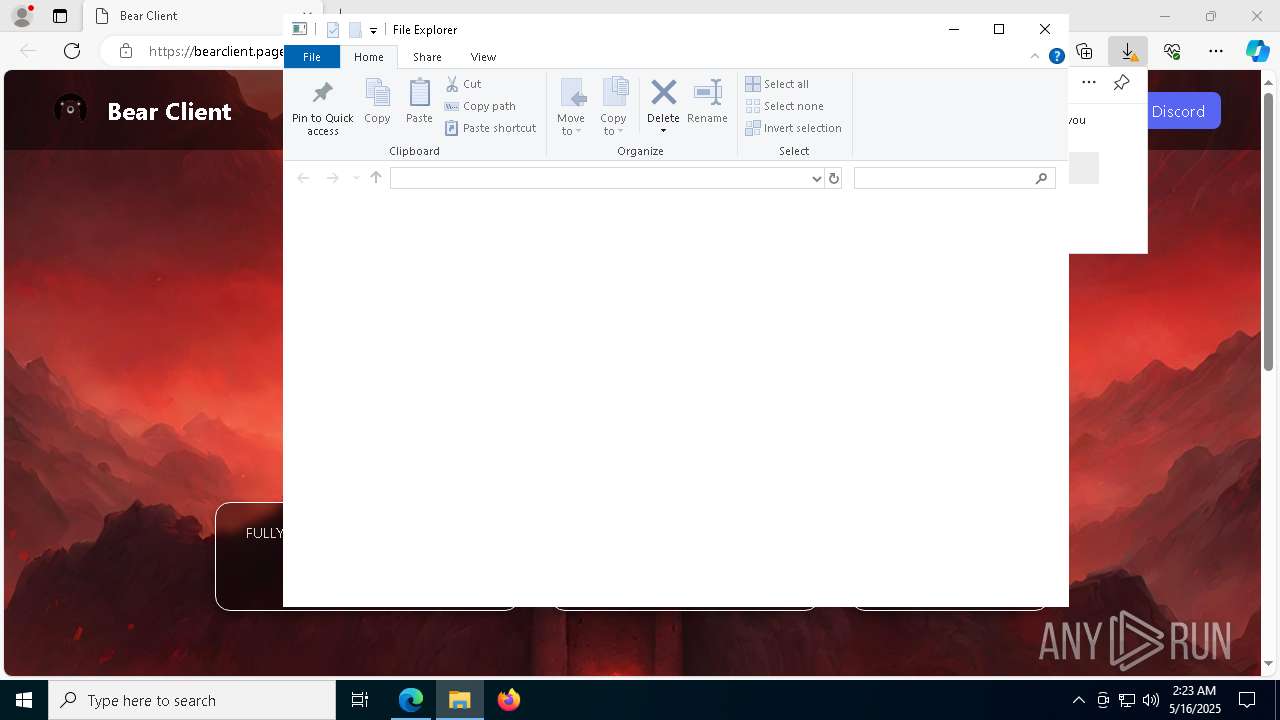Click Select none in ribbon
This screenshot has width=1280, height=720.
(784, 106)
